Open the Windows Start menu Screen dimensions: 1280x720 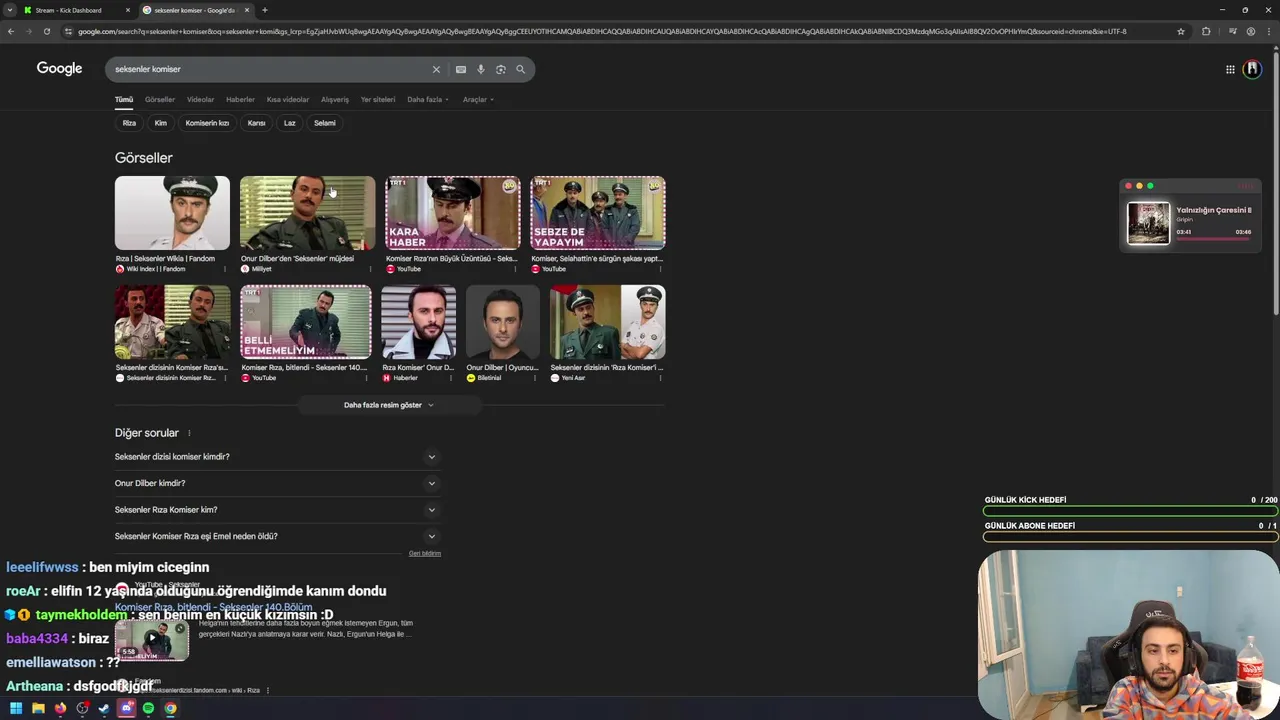tap(16, 708)
